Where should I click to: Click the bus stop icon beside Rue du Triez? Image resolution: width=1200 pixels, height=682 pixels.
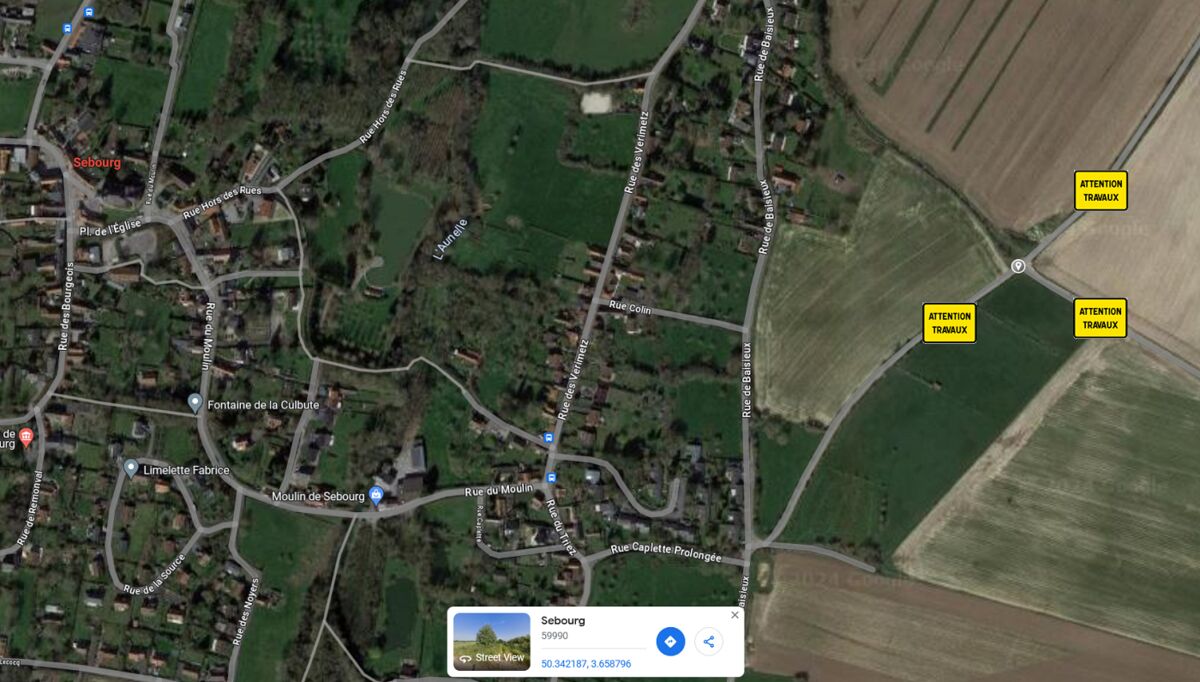551,479
